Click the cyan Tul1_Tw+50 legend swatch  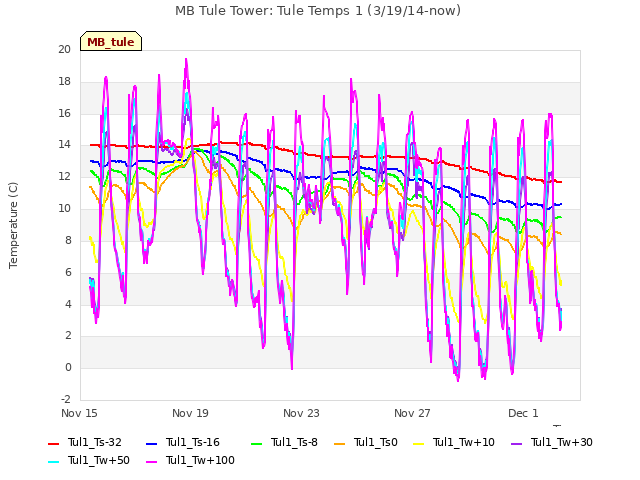click(x=53, y=462)
